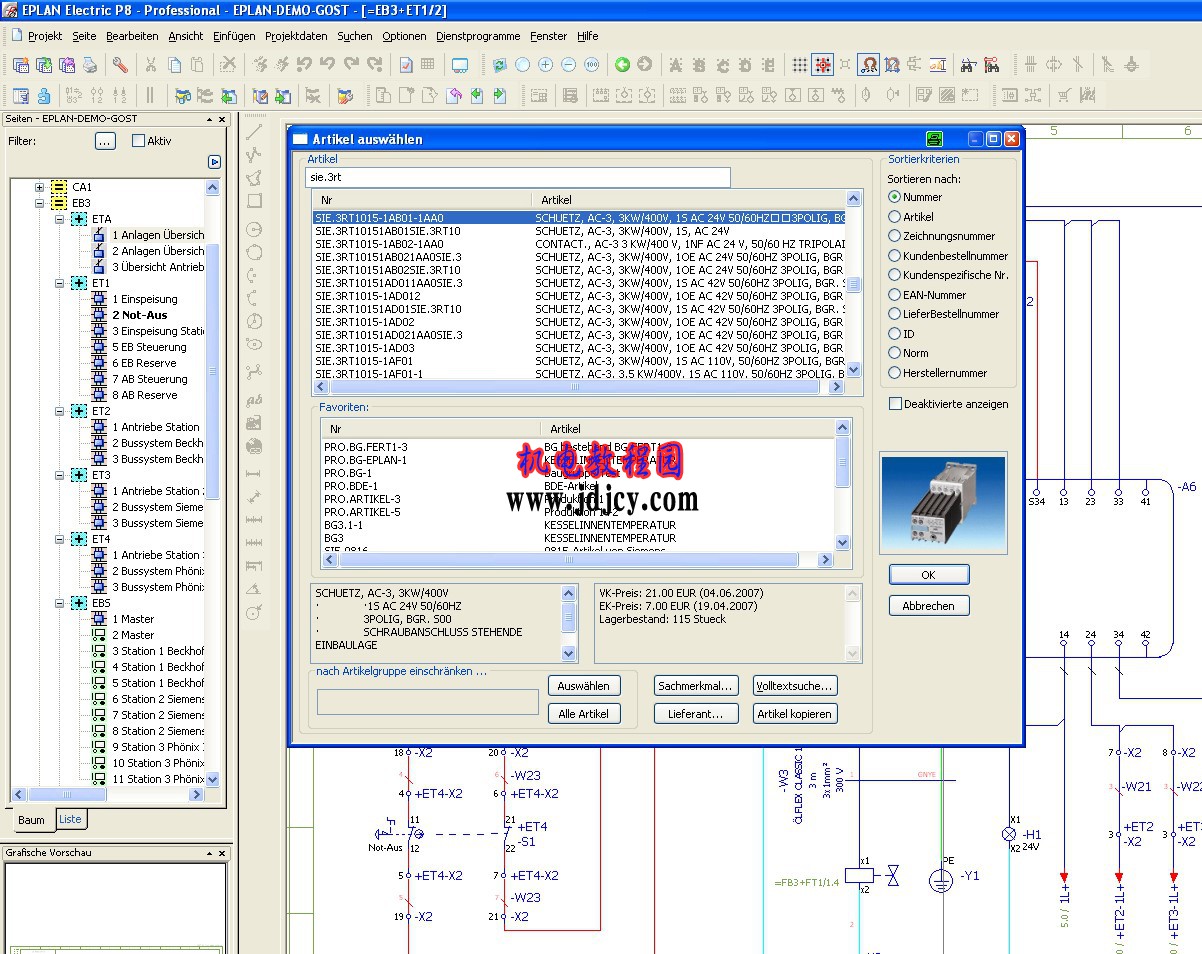Click the table grid toolbar icon

pyautogui.click(x=428, y=65)
